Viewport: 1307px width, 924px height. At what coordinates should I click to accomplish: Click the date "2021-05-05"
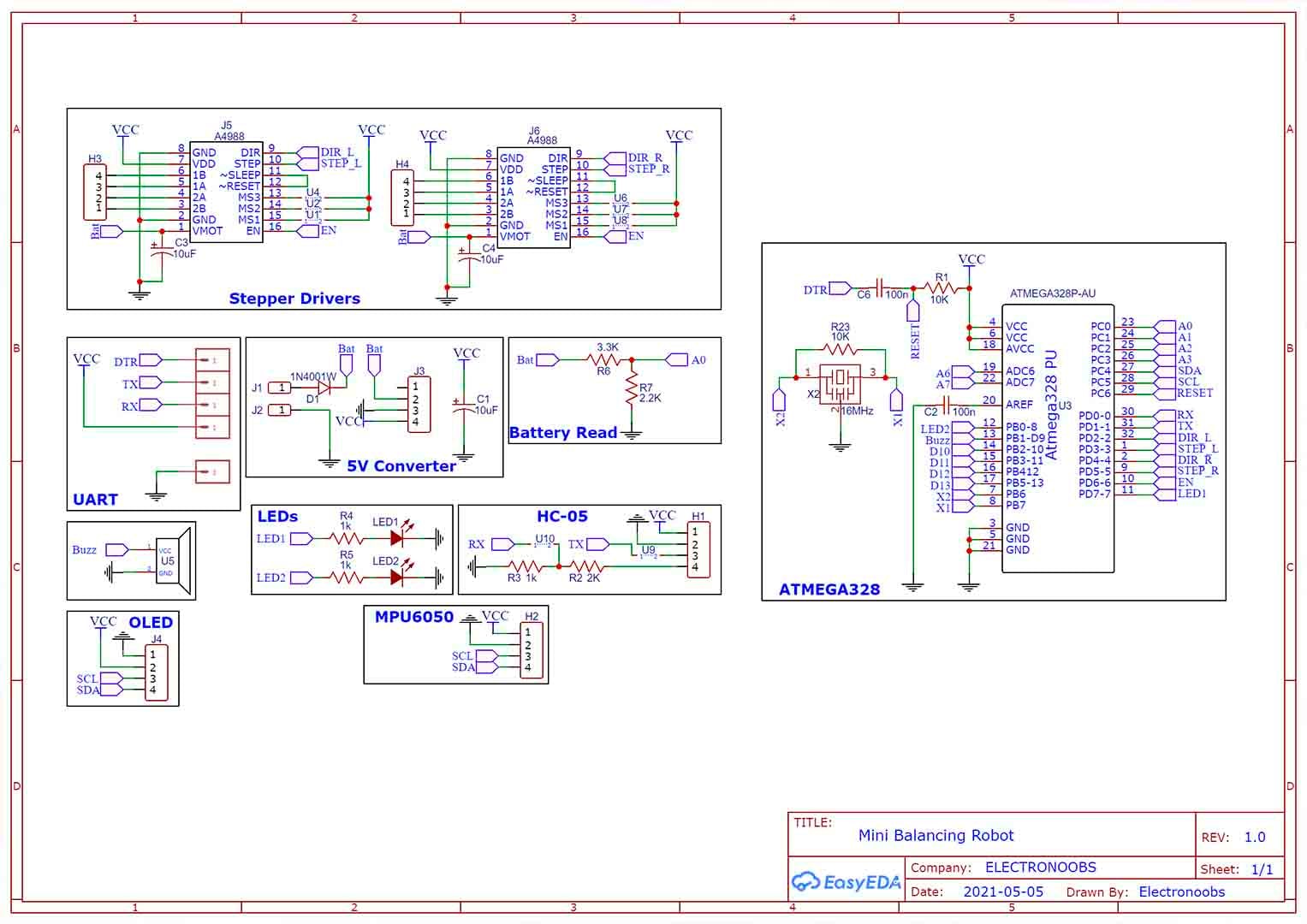(x=1003, y=891)
